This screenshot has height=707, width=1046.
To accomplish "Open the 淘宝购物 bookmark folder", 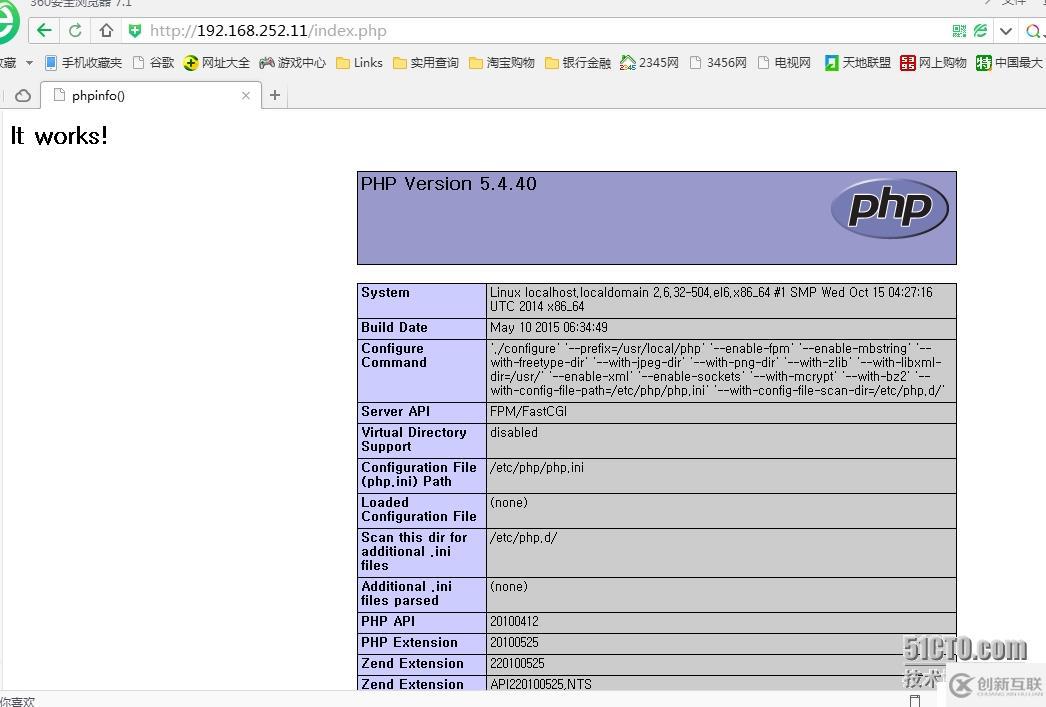I will [502, 63].
